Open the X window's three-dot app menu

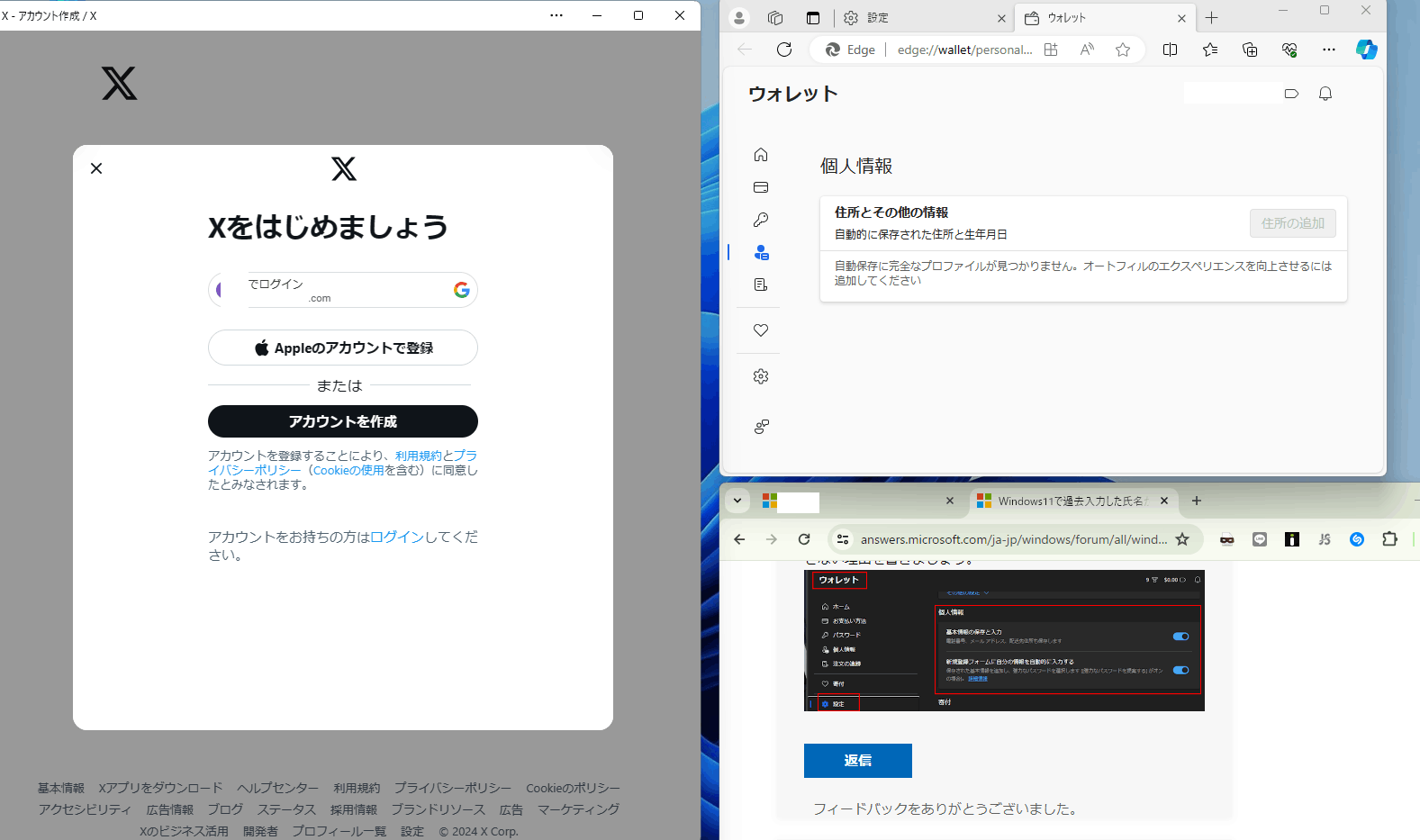pyautogui.click(x=556, y=15)
